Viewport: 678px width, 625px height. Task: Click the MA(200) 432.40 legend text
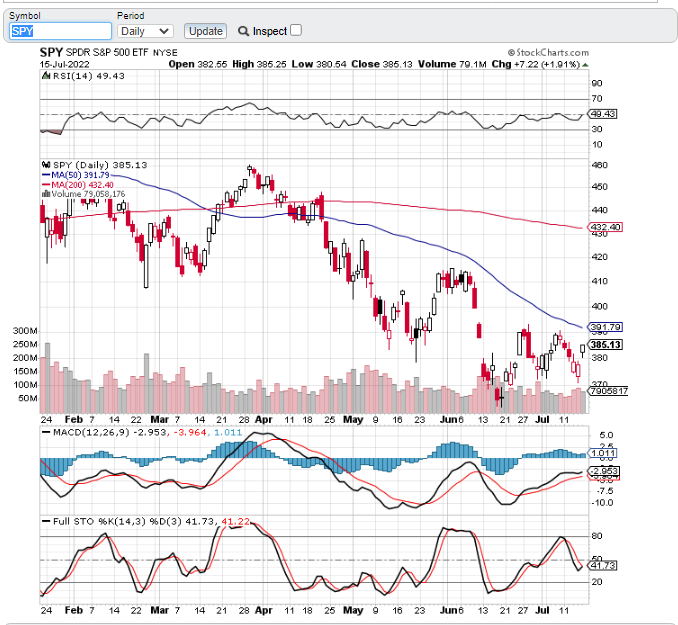82,185
